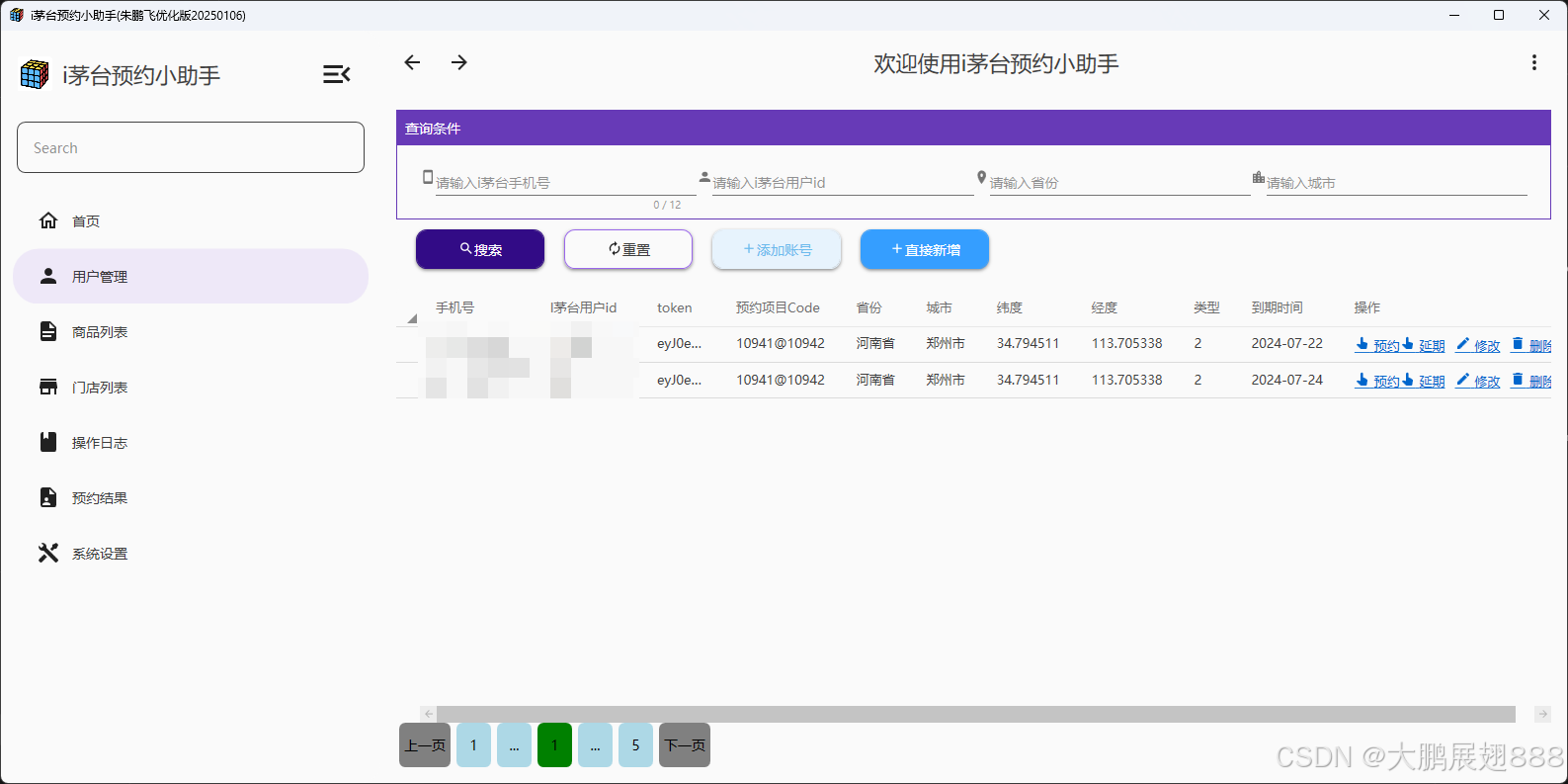Click the scrollbar left arrow

click(x=428, y=714)
